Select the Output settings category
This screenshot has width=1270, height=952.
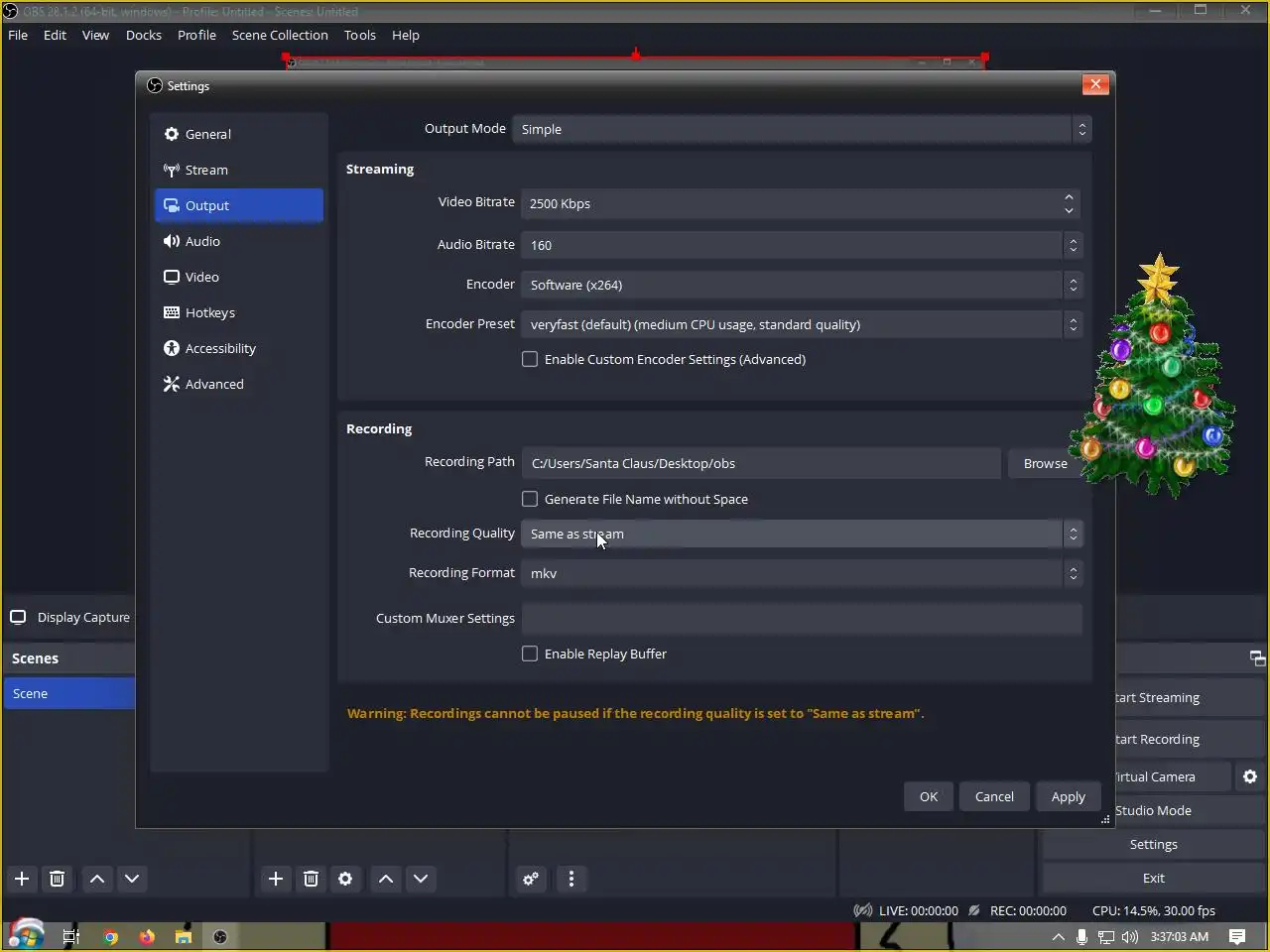click(239, 205)
